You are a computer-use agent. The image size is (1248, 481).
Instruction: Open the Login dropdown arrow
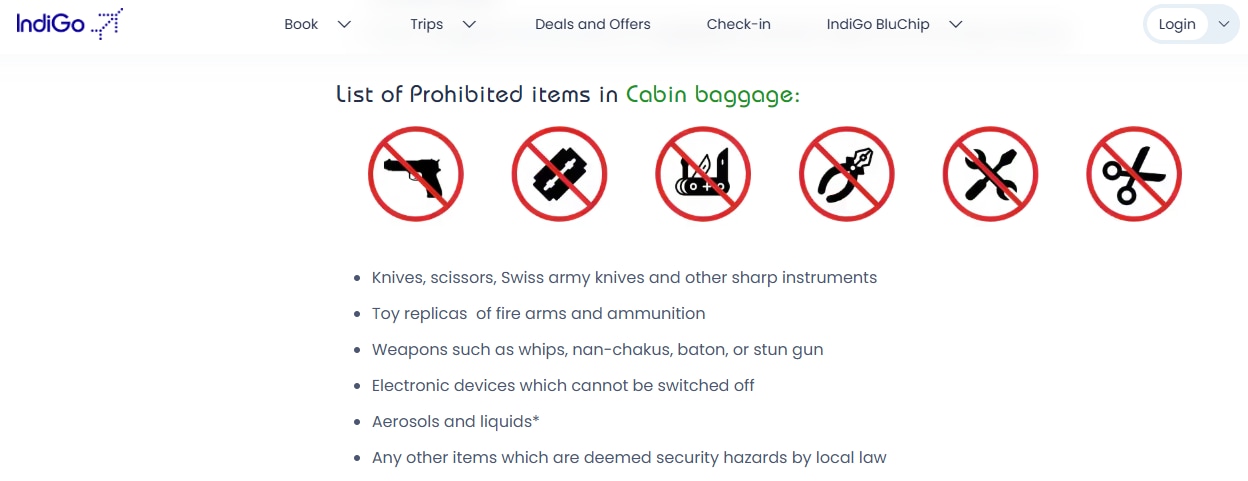coord(1224,24)
